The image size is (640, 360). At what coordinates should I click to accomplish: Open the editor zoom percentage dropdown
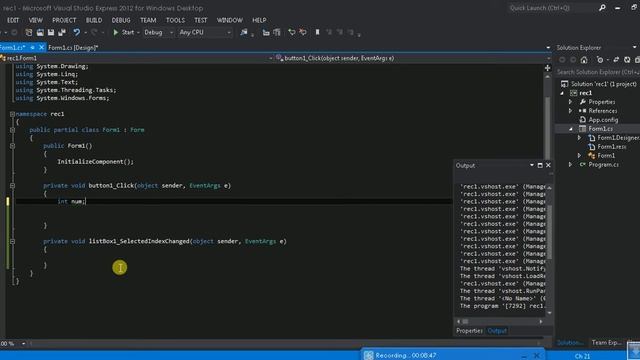pos(23,344)
